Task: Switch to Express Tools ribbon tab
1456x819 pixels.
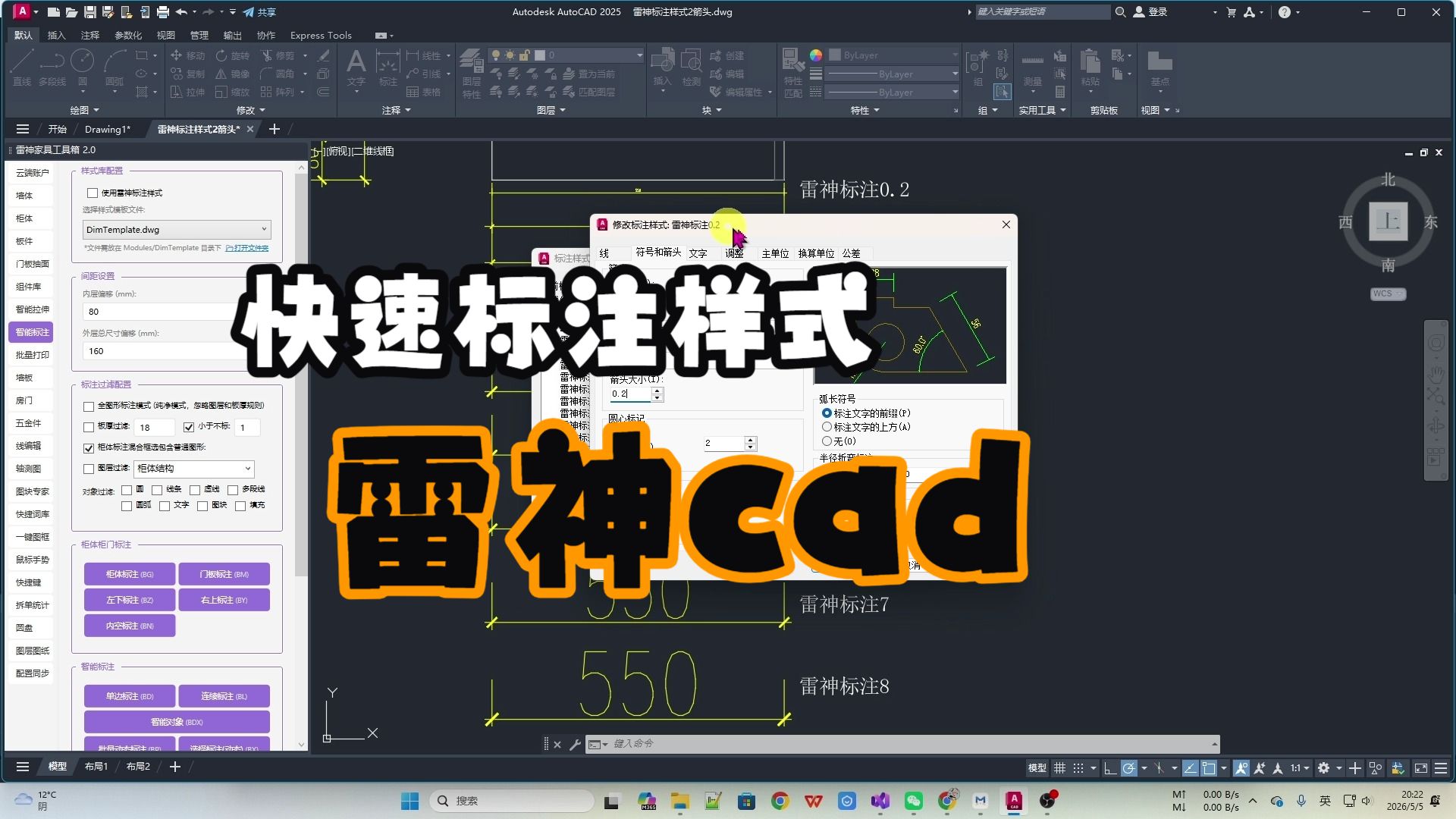Action: [321, 36]
